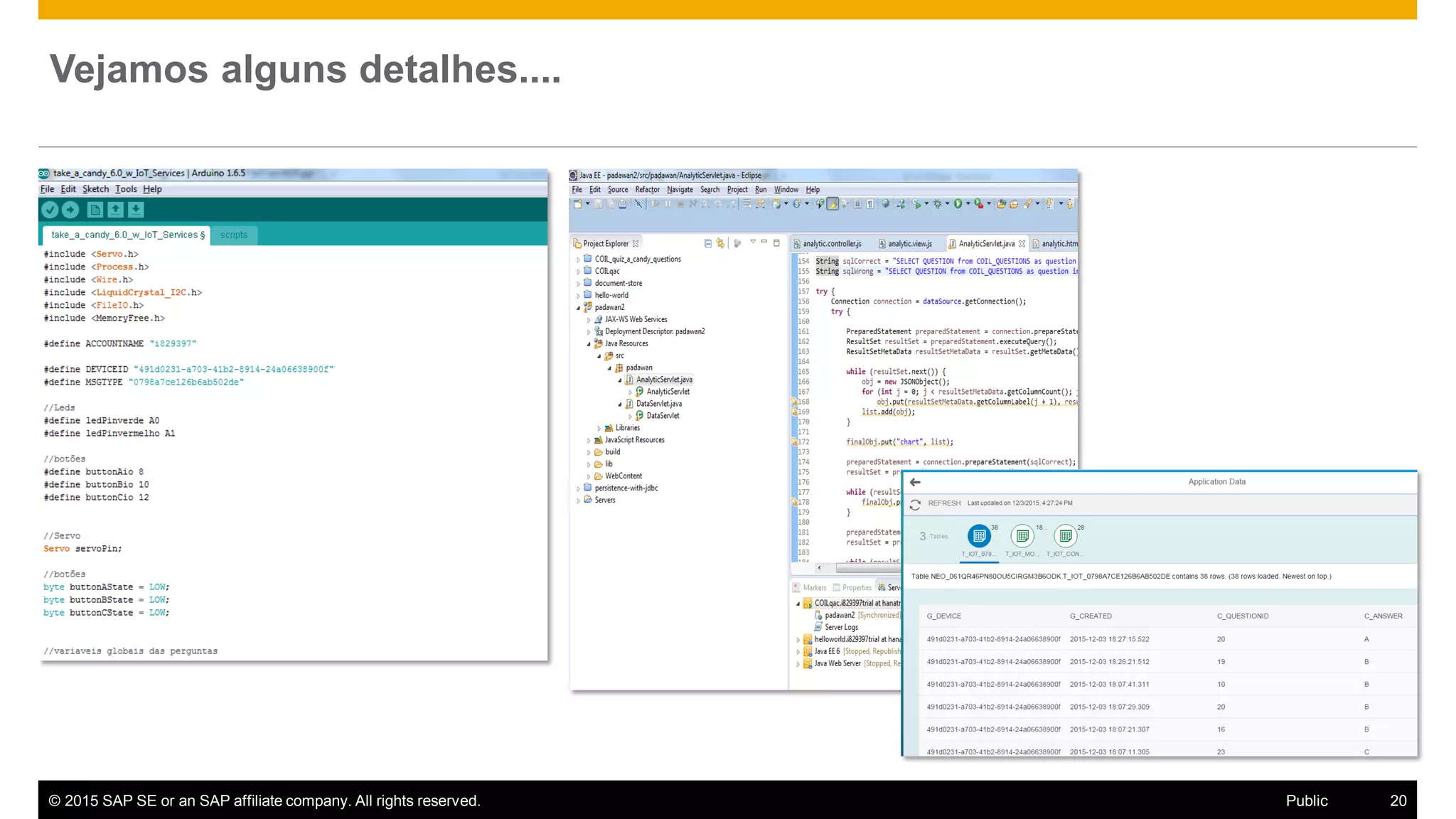
Task: Click the C_QUESTIONID column header
Action: (1243, 616)
